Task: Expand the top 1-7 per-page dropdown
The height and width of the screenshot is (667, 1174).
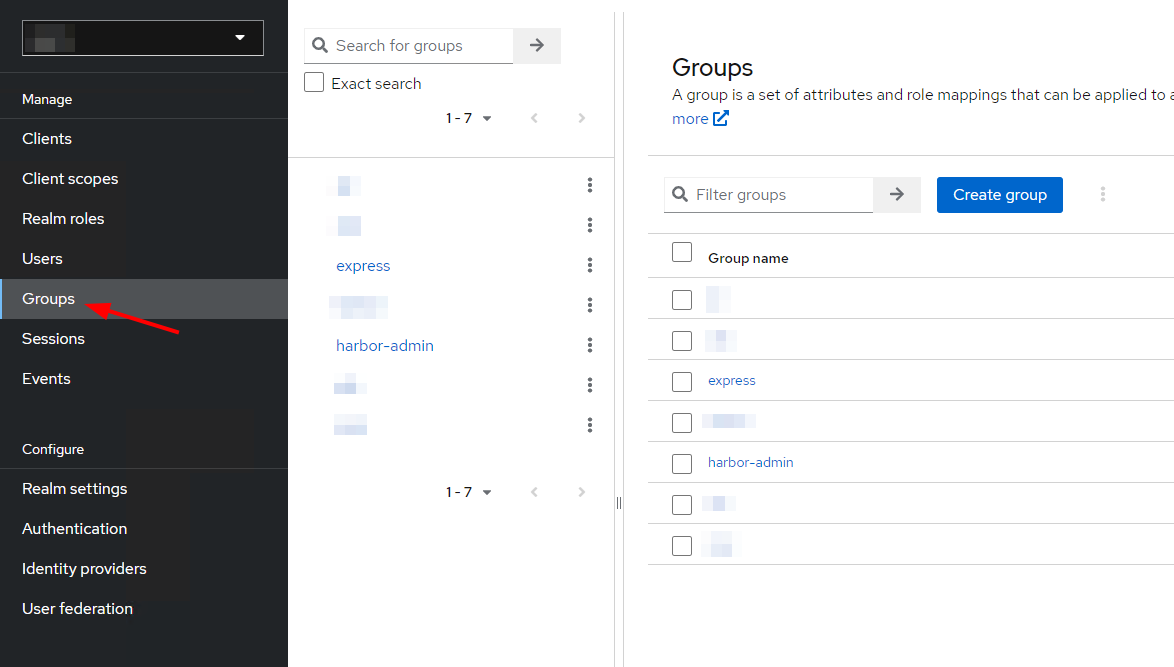Action: [469, 118]
